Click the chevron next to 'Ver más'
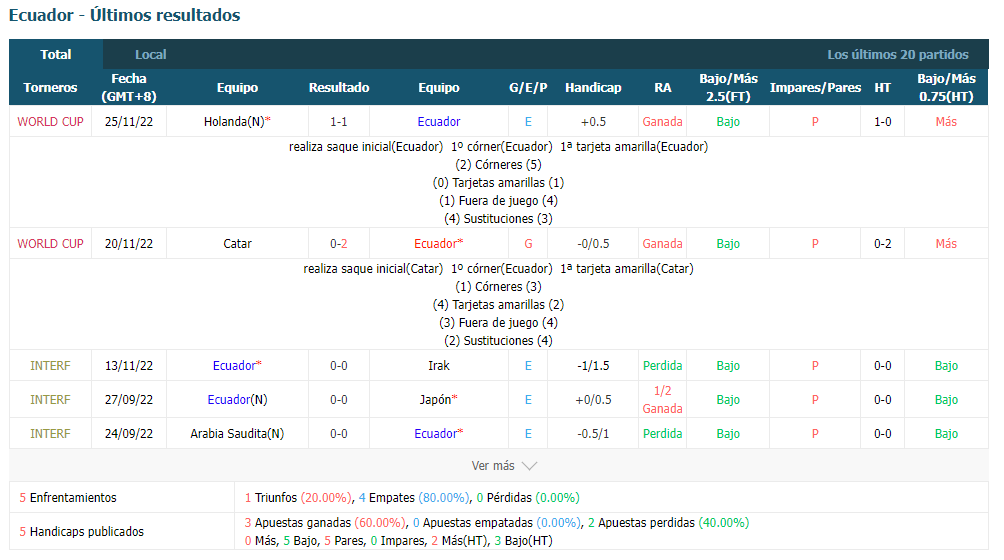 530,466
